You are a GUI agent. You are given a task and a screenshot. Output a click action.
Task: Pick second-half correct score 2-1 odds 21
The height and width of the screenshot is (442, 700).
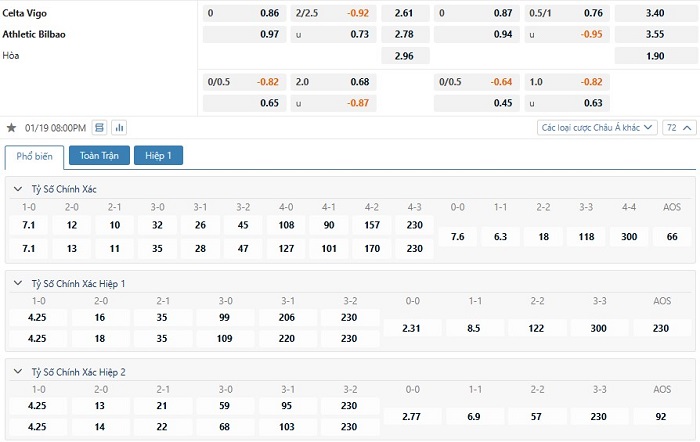162,406
